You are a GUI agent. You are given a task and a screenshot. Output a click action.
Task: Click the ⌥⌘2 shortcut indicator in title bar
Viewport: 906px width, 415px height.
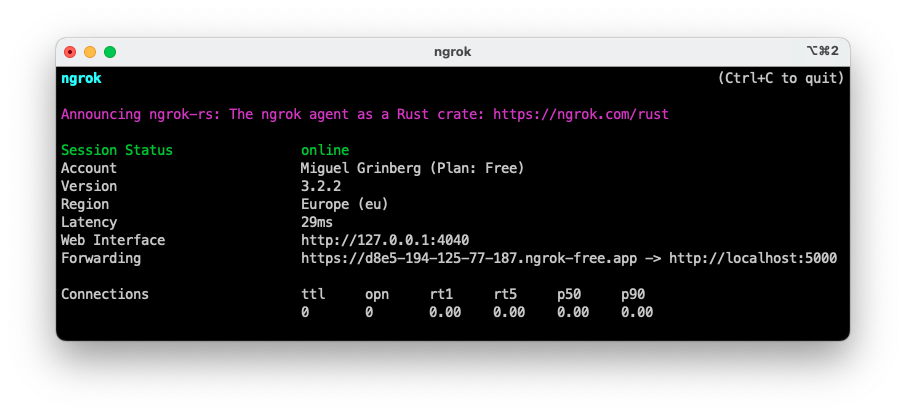tap(822, 51)
